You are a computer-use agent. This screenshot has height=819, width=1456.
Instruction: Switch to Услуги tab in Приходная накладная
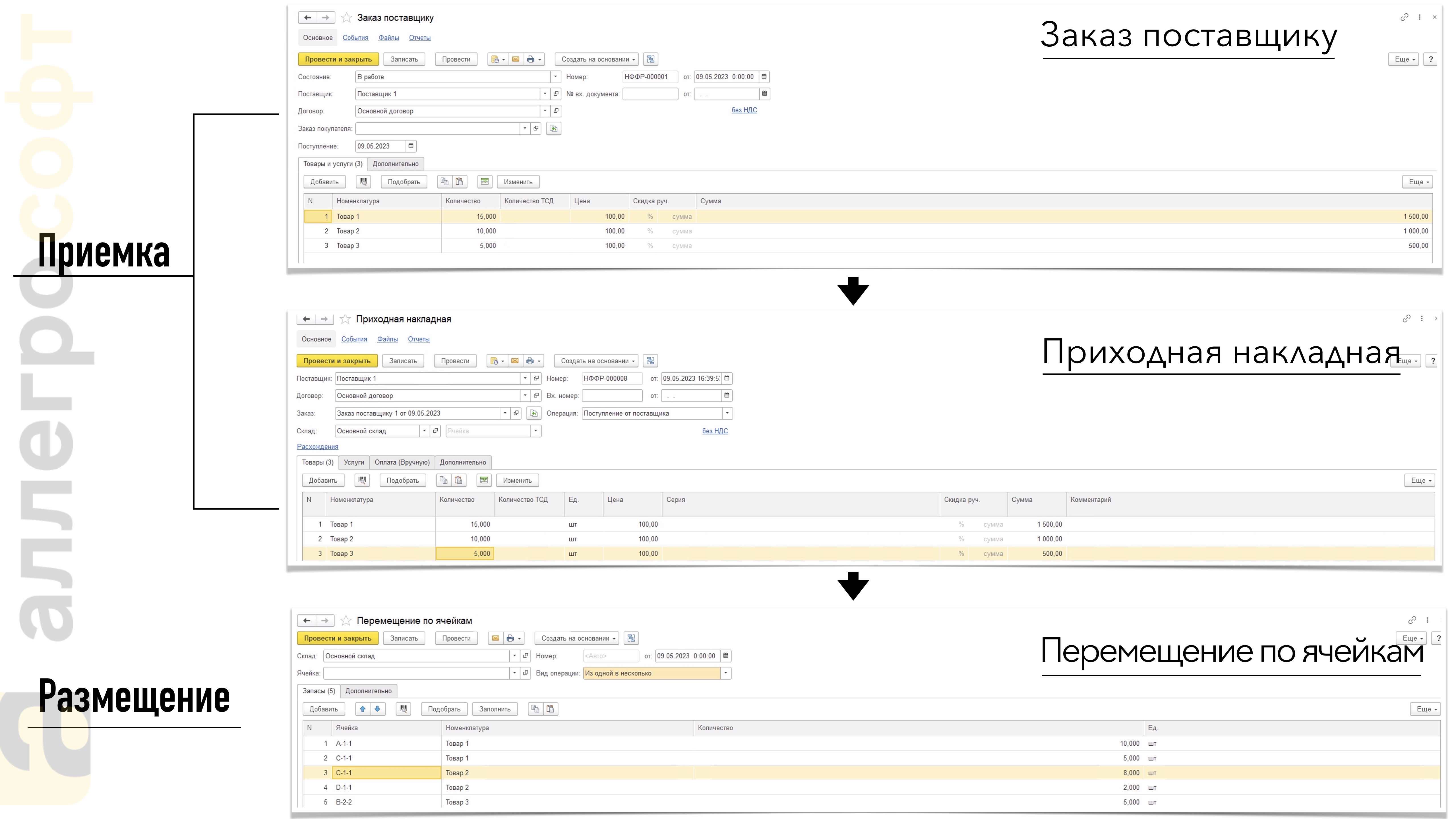click(x=354, y=462)
